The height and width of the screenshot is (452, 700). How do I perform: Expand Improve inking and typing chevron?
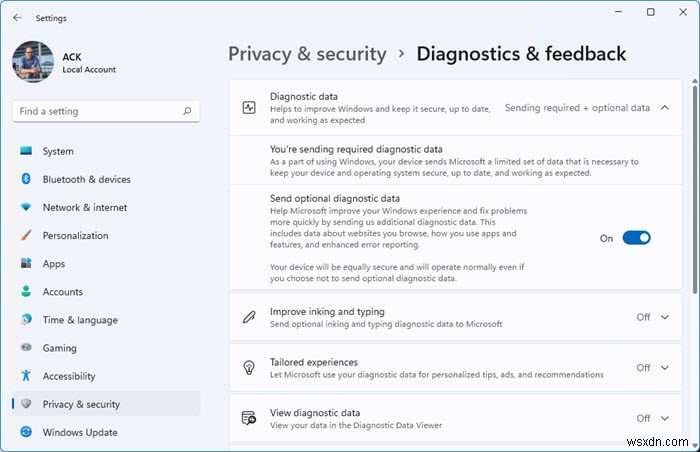click(665, 317)
